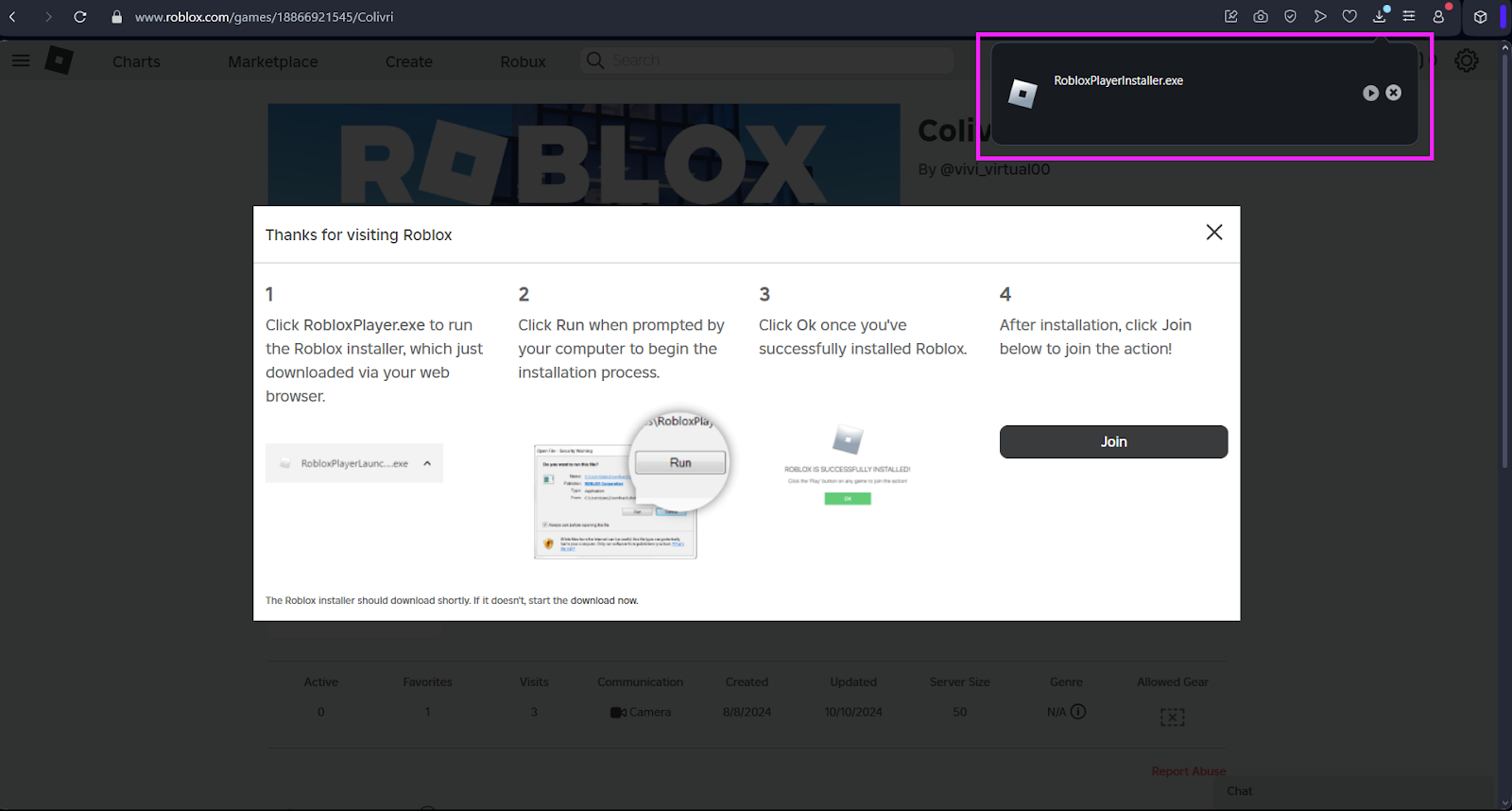Toggle the browser downloads popup icon
The height and width of the screenshot is (811, 1512).
(1380, 16)
